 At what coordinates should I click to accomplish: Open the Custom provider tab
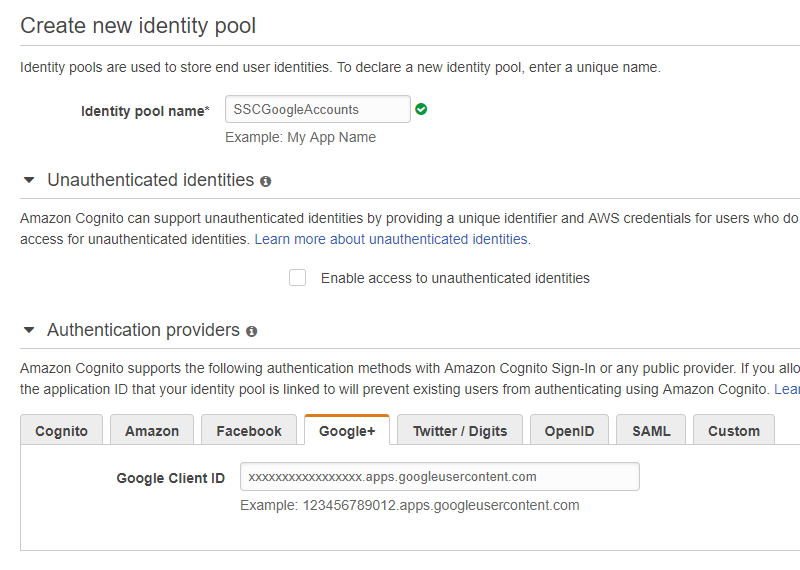[734, 430]
